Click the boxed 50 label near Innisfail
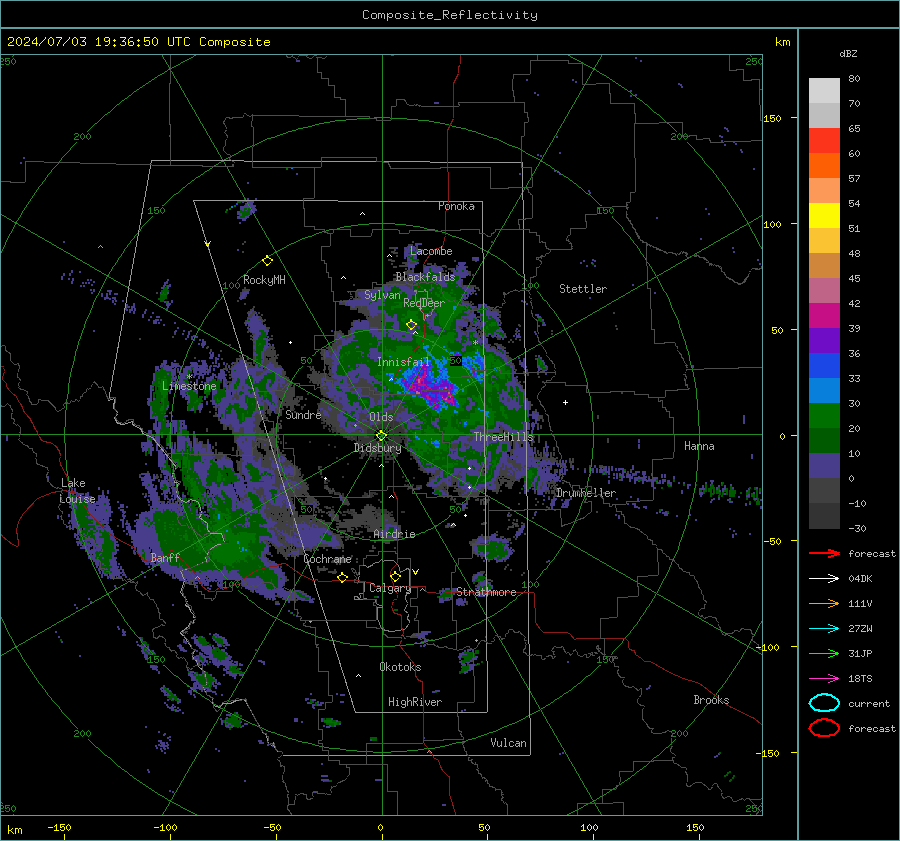 point(456,361)
